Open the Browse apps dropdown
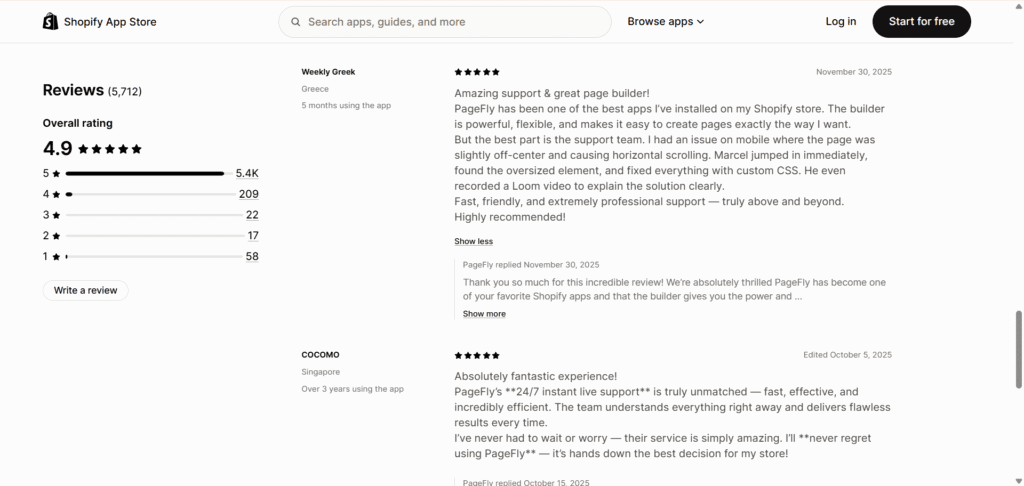The image size is (1024, 486). tap(666, 21)
